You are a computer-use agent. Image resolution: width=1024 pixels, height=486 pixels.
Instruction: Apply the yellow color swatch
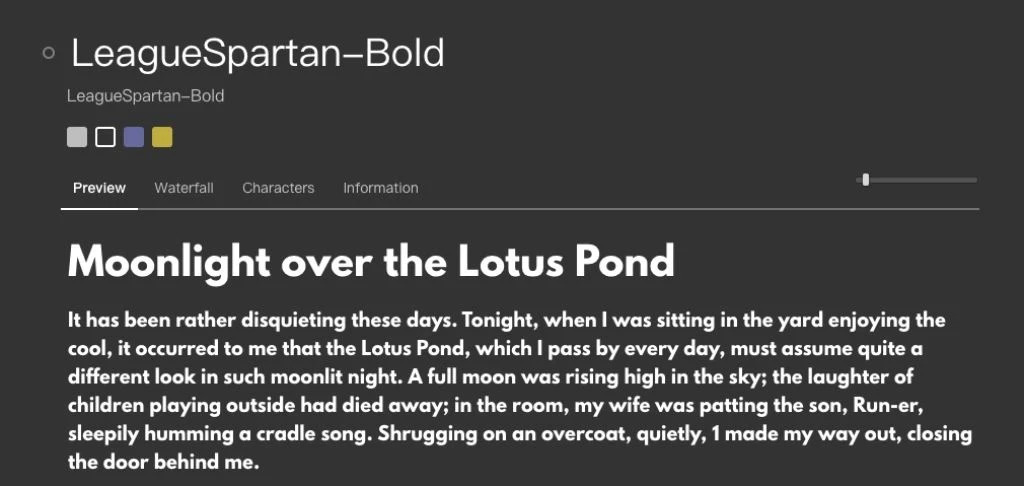(x=162, y=137)
